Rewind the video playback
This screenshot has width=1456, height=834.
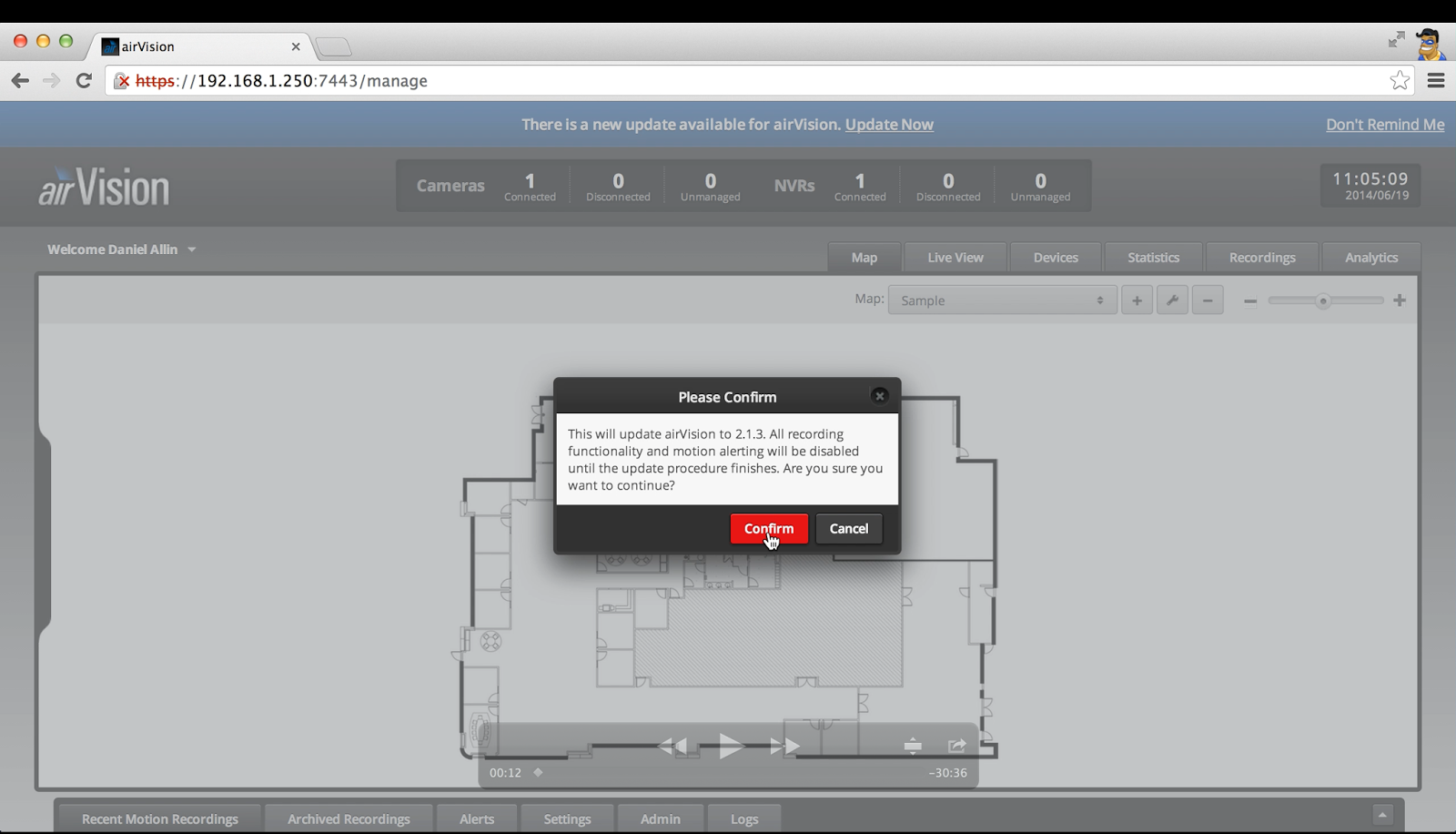tap(672, 747)
